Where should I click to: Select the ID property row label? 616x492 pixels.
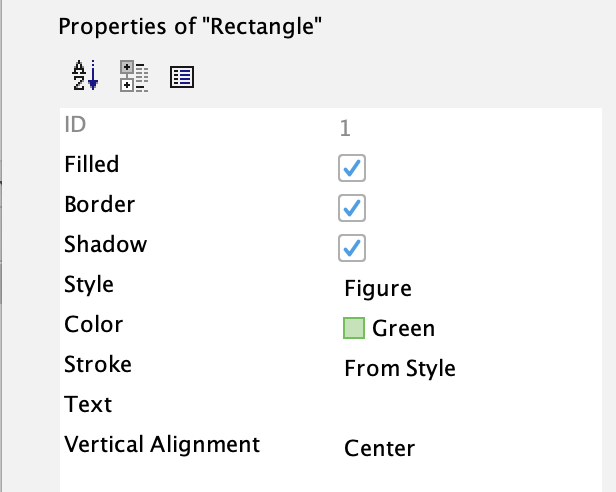(75, 125)
